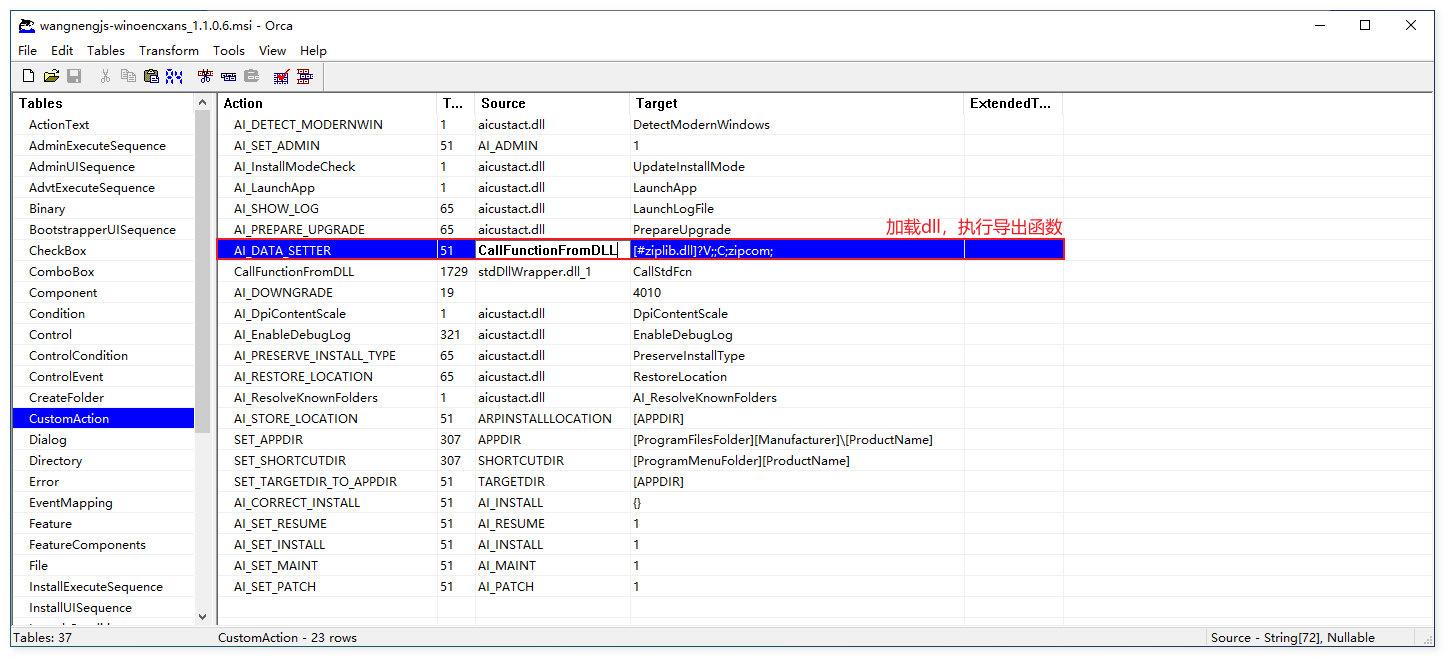1446x658 pixels.
Task: Click the Validate icon with red checkmark
Action: click(x=281, y=76)
